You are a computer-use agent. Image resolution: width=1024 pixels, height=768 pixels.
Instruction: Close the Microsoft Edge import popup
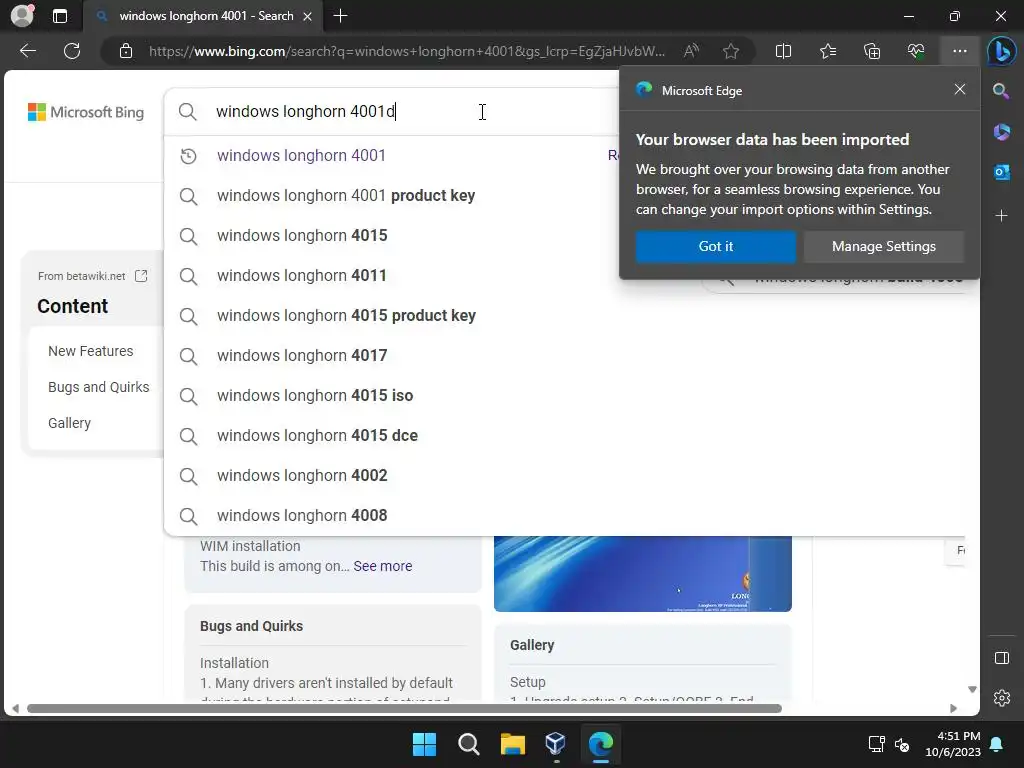[x=959, y=89]
